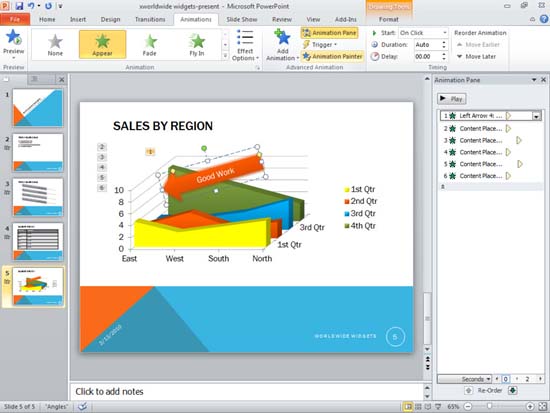Expand the hidden animations chevron row
Viewport: 550px width, 413px height.
[490, 187]
